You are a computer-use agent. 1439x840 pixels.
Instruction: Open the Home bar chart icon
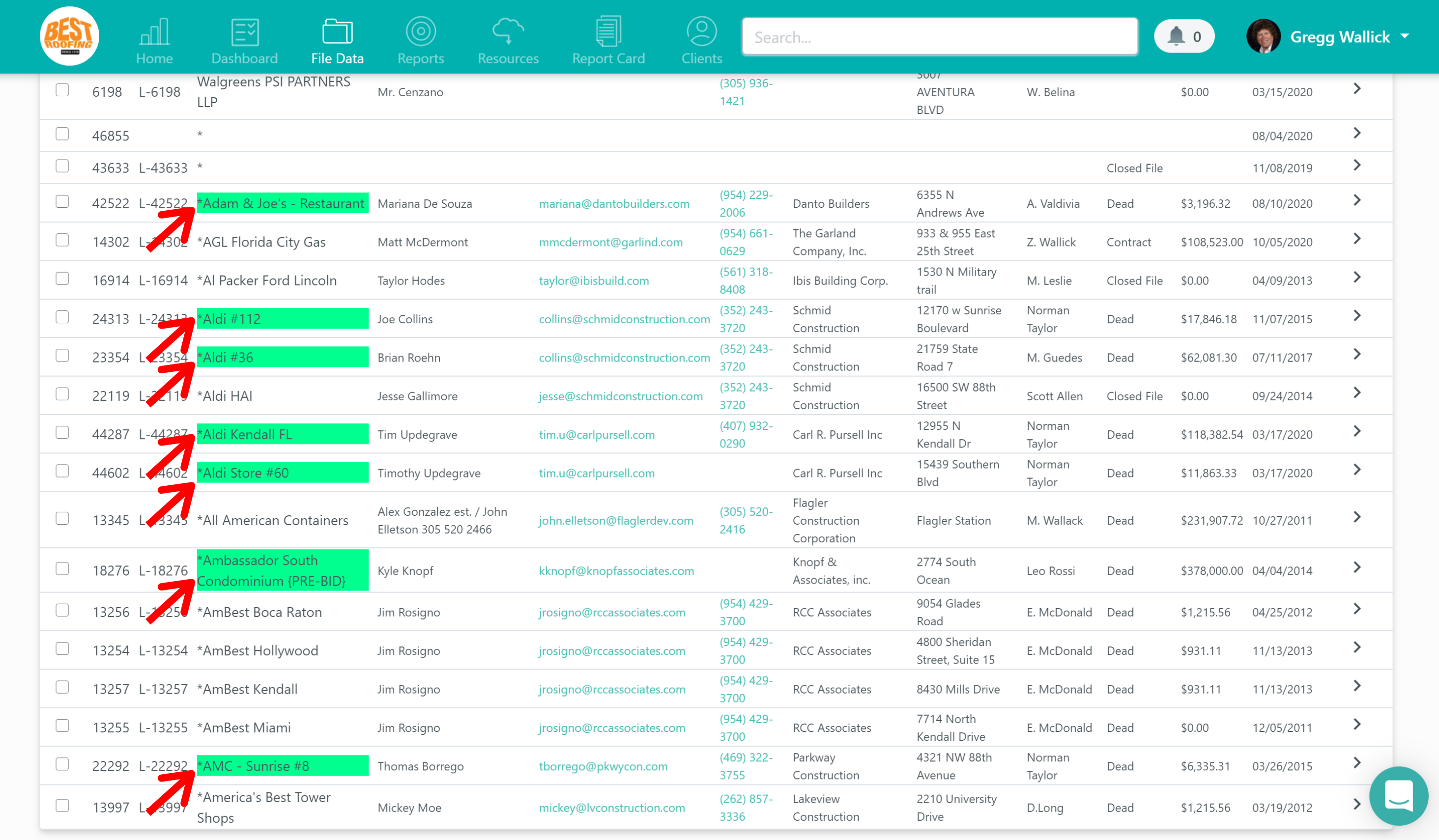[x=154, y=31]
